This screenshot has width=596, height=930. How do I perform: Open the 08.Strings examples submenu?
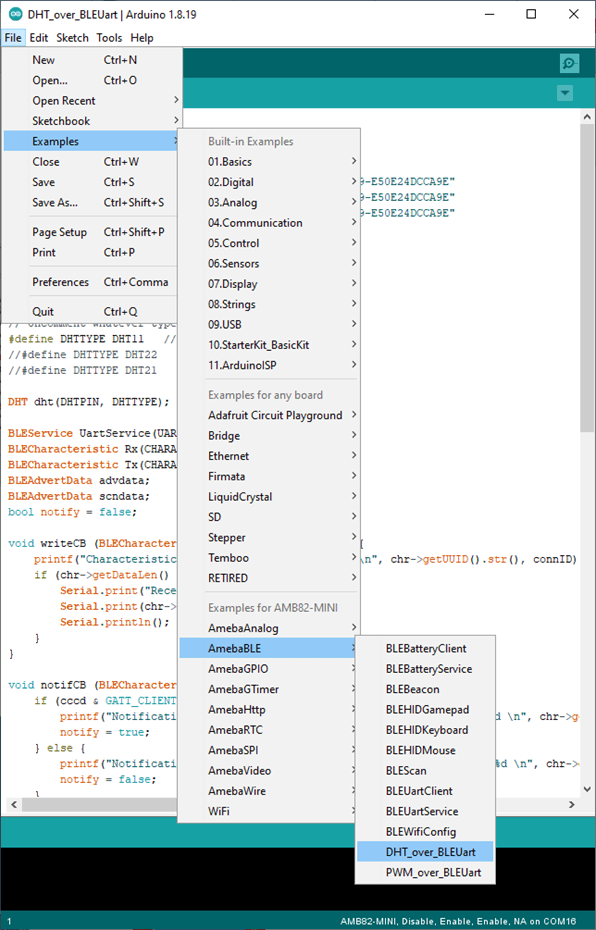tap(269, 304)
